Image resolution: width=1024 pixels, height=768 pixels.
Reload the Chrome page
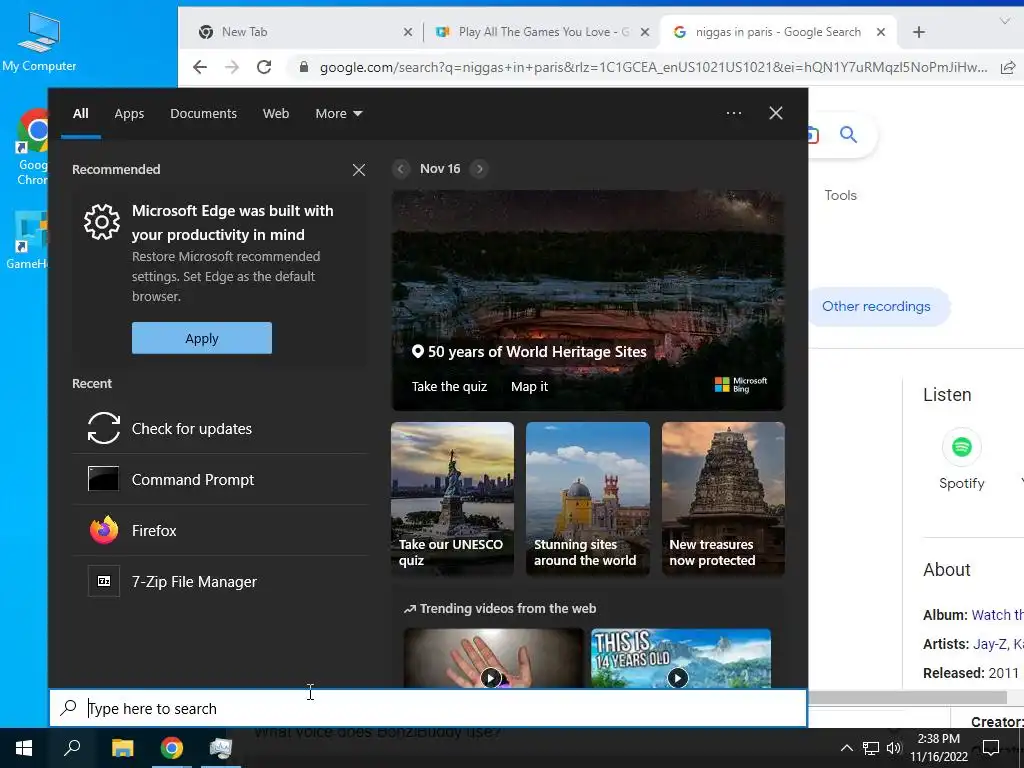[264, 67]
